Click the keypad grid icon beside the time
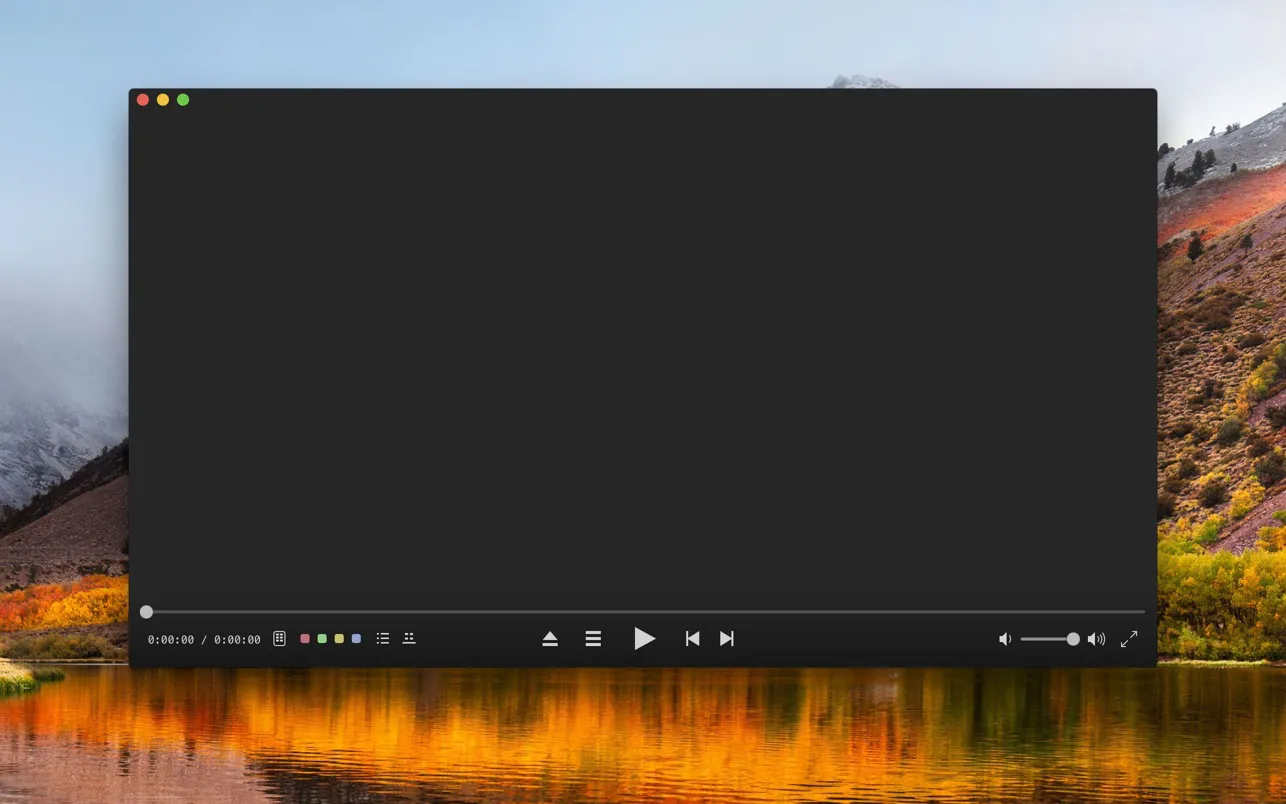Image resolution: width=1286 pixels, height=804 pixels. coord(280,638)
